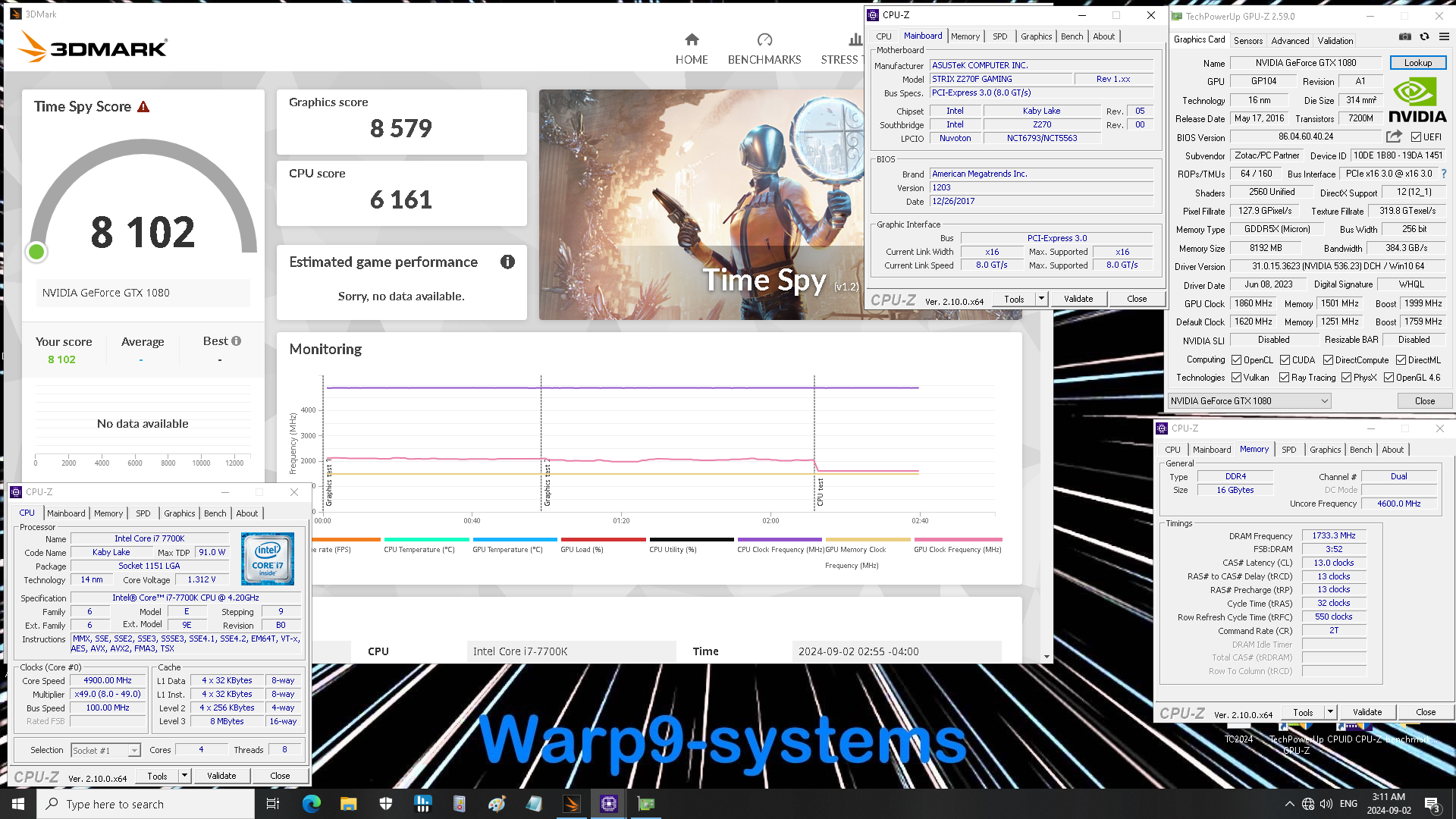The image size is (1456, 819).
Task: Click the NVIDIA logo in GPU-Z
Action: (x=1417, y=100)
